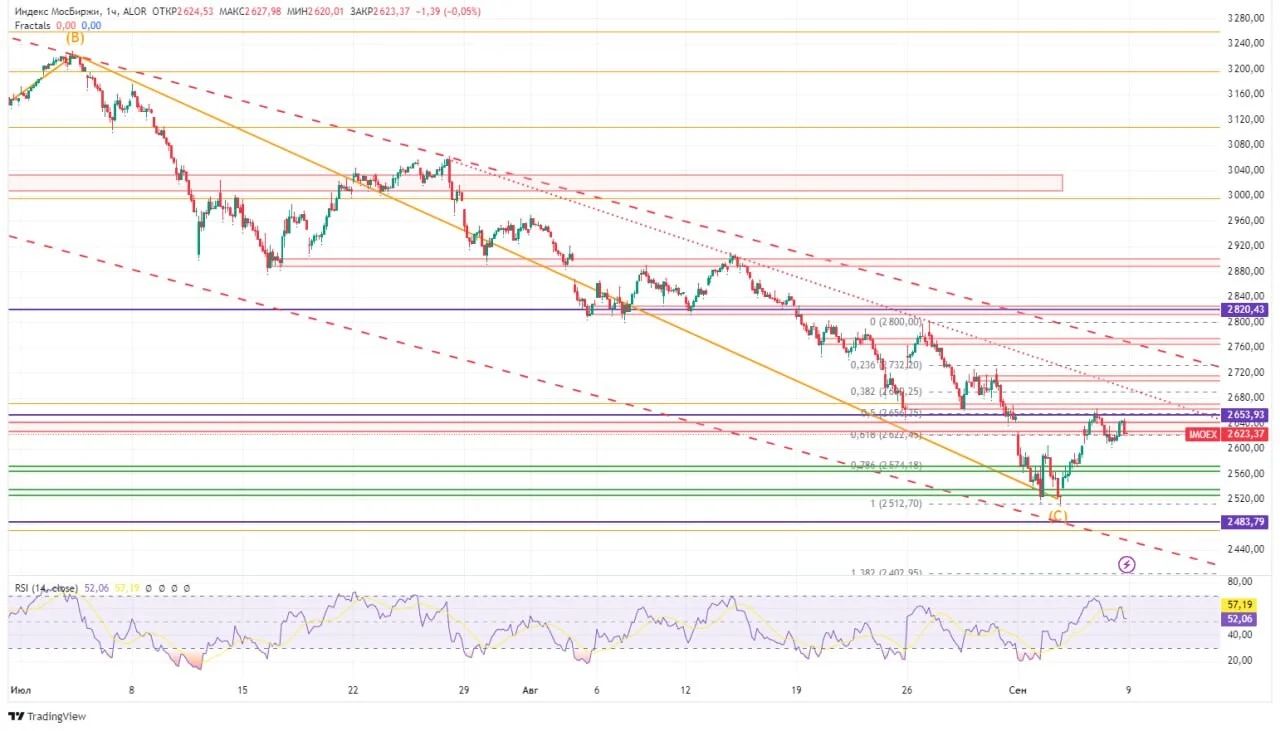Click 3160,00 on the price axis
1280x731 pixels.
click(x=1247, y=94)
